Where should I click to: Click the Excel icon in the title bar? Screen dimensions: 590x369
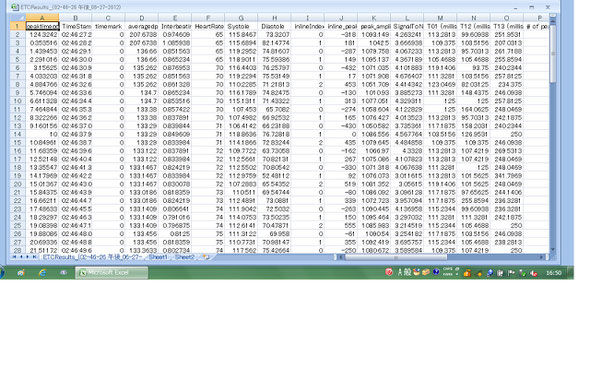tap(15, 7)
